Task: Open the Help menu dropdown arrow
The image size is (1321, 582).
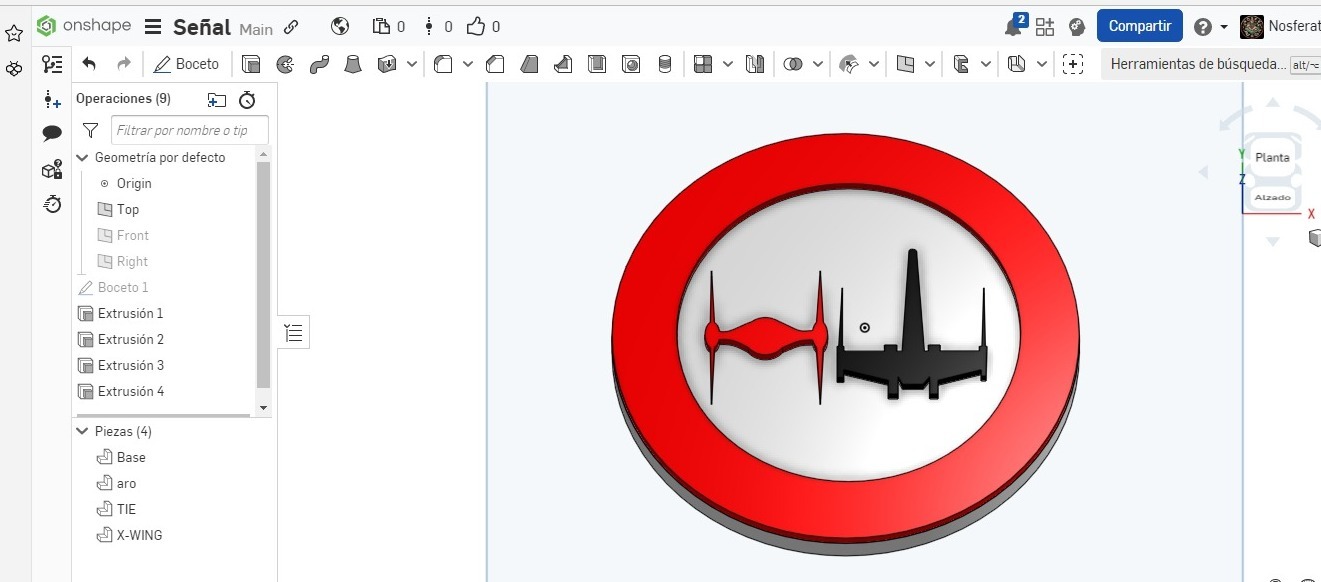Action: coord(1224,27)
